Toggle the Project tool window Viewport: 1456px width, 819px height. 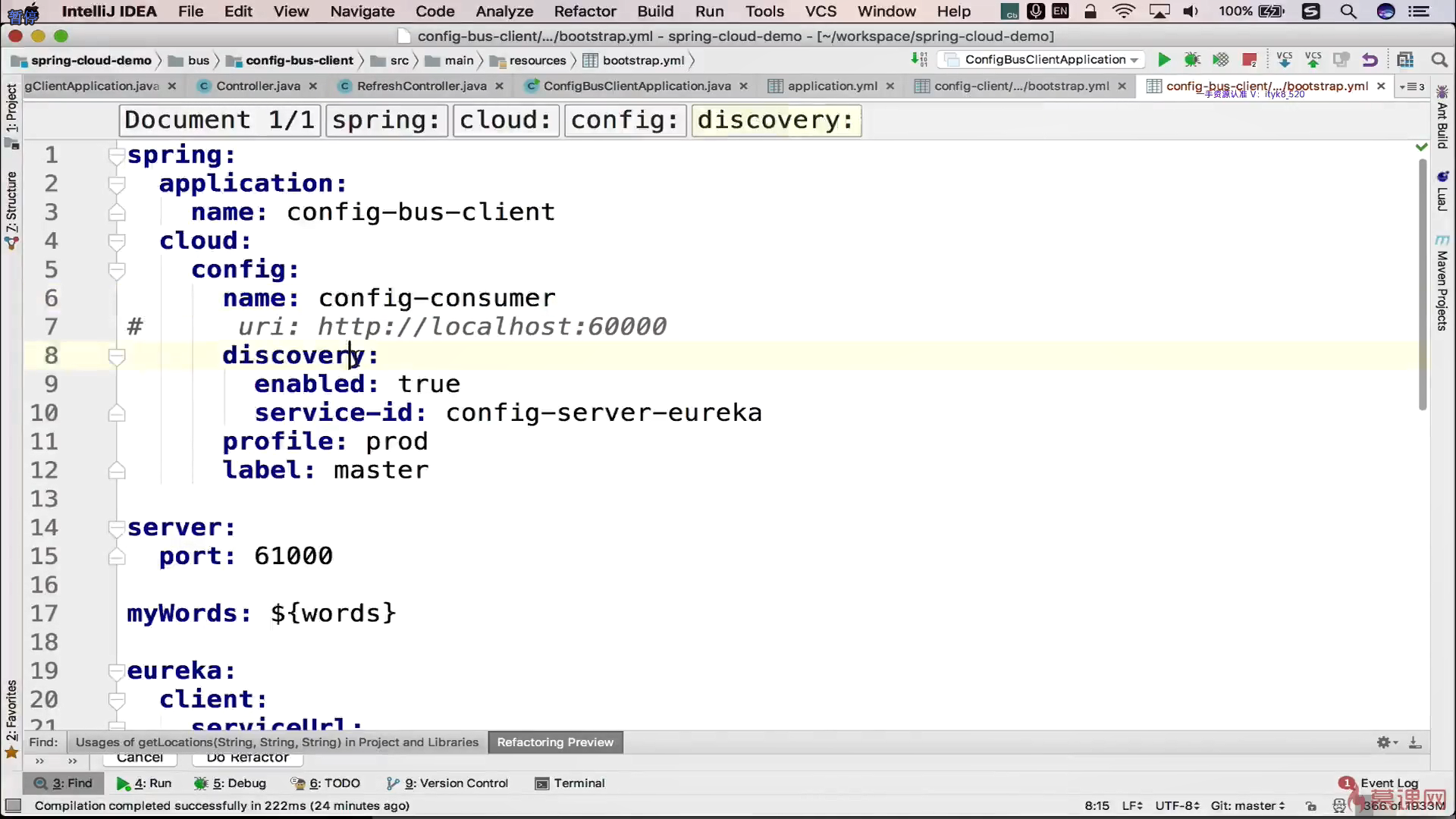pyautogui.click(x=11, y=108)
